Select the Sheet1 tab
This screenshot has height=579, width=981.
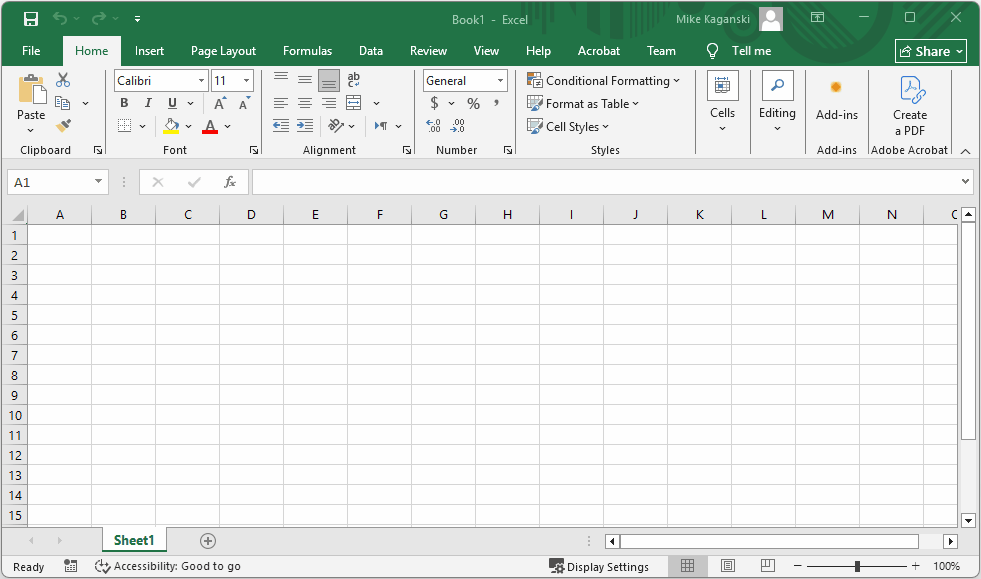click(134, 540)
